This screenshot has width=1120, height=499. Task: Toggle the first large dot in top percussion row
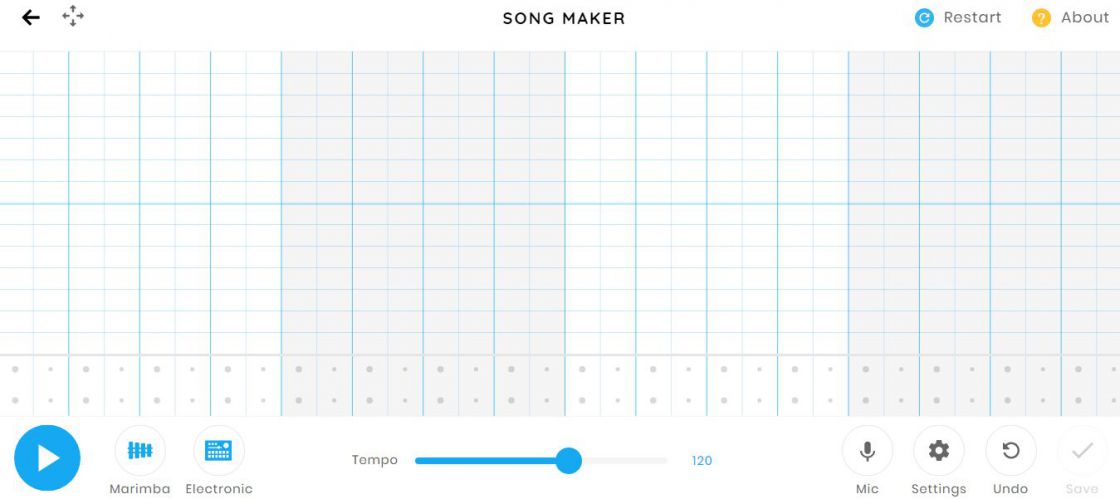tap(15, 369)
